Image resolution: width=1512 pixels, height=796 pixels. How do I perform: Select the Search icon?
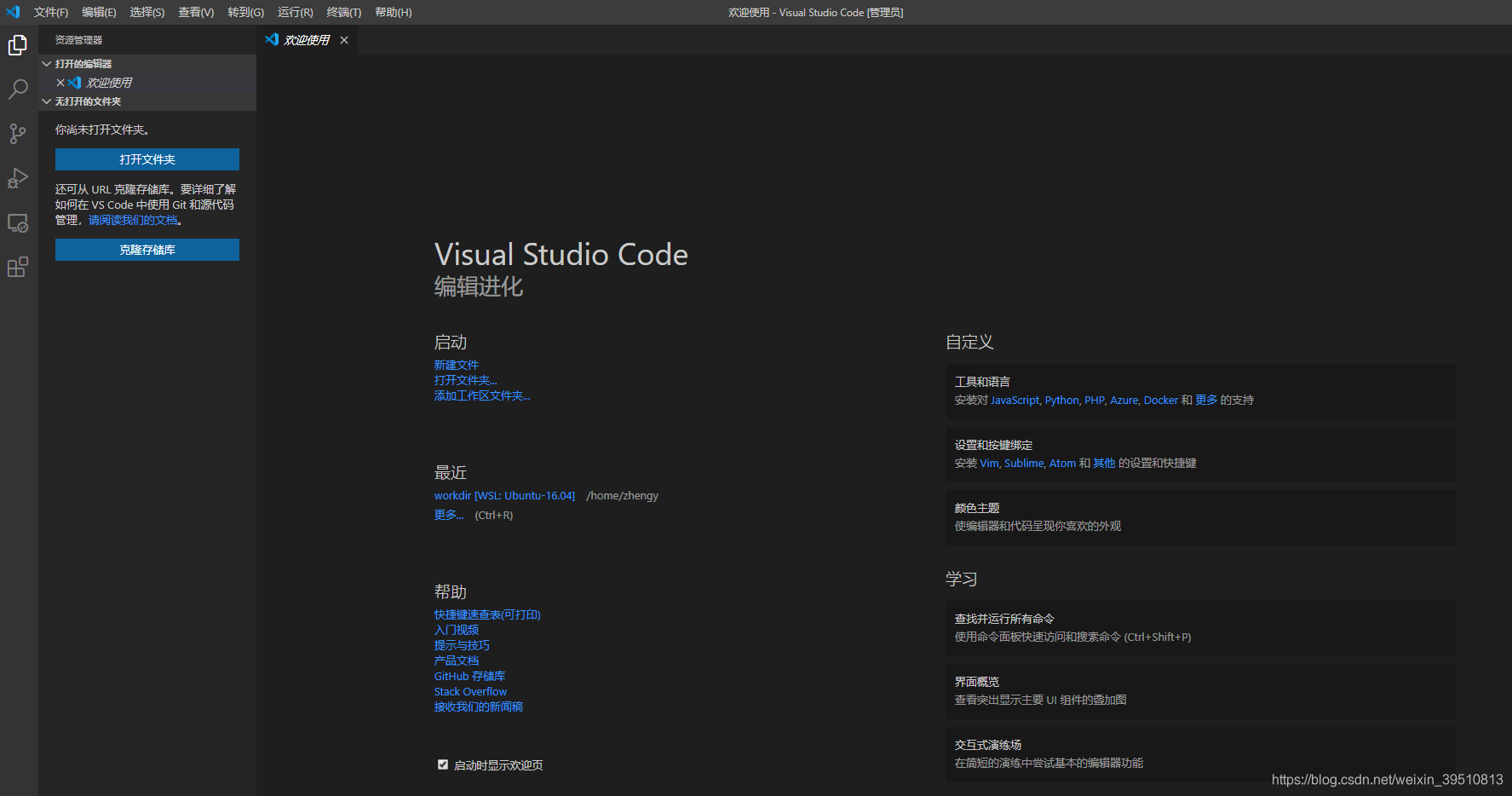tap(18, 89)
